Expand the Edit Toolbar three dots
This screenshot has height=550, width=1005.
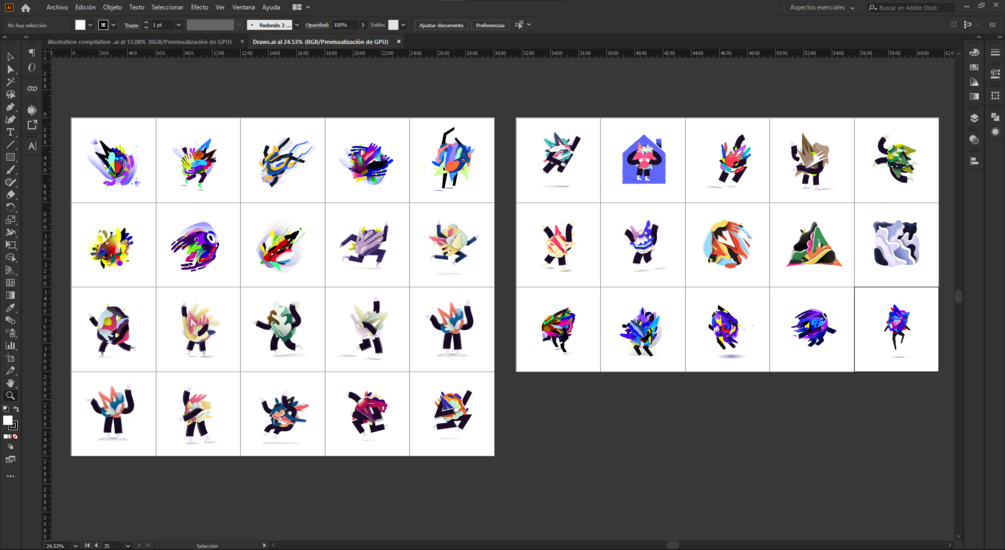10,476
